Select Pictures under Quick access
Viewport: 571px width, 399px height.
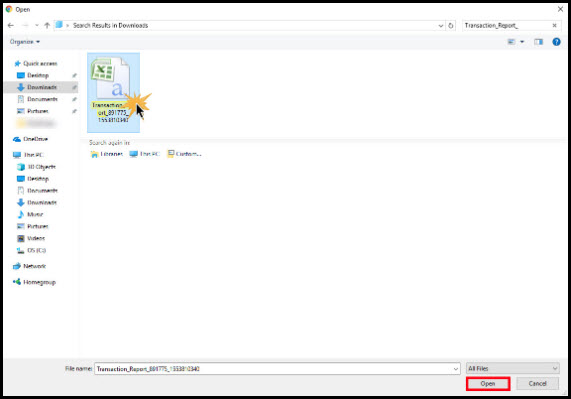(x=33, y=111)
